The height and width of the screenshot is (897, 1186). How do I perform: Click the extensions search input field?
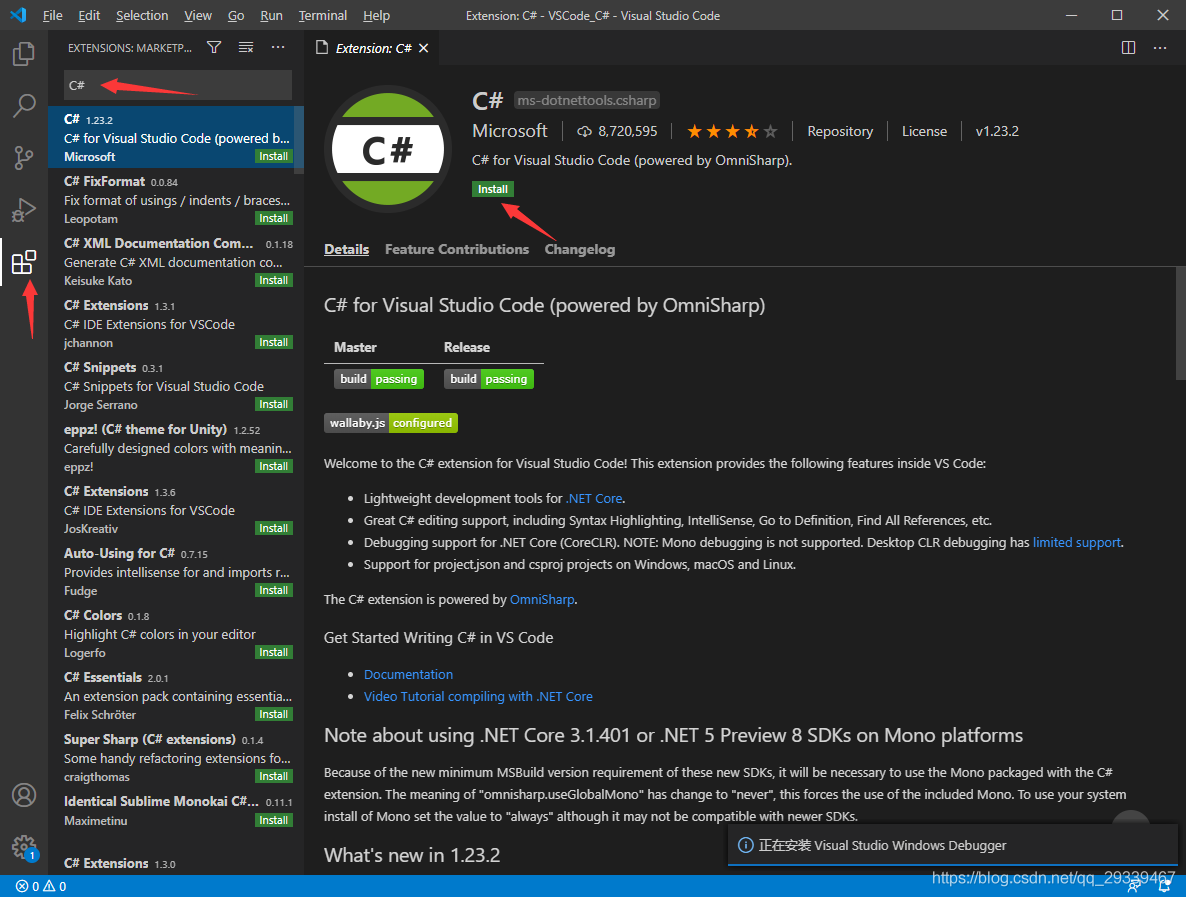click(x=178, y=85)
